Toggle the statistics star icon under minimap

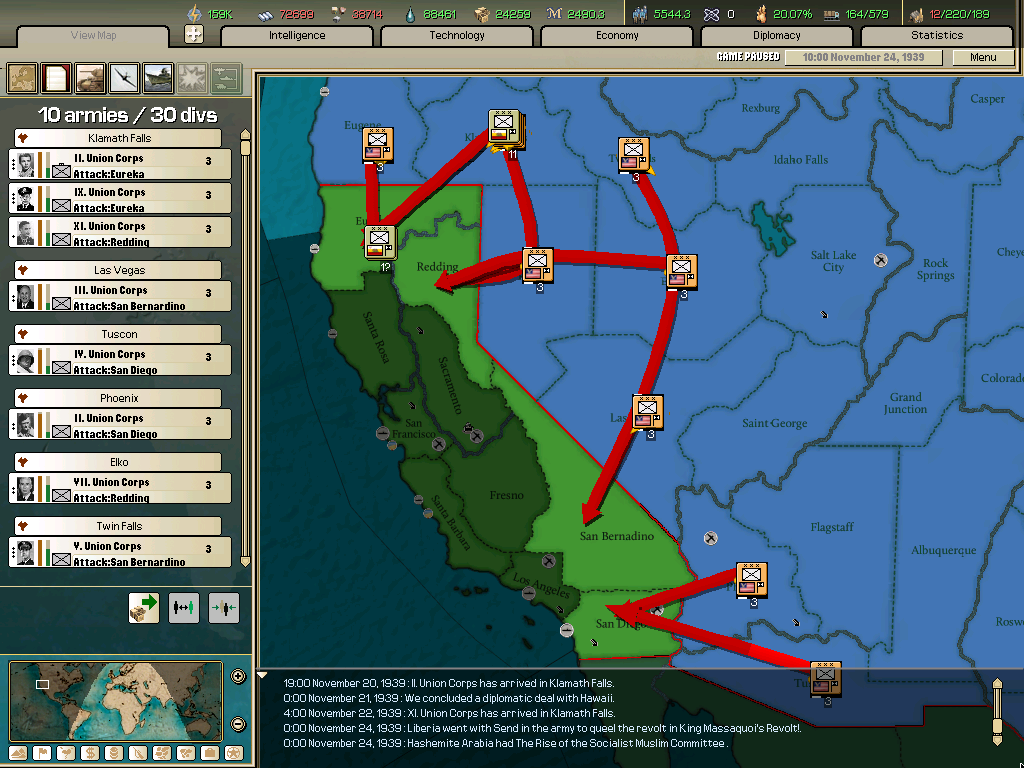coord(233,753)
